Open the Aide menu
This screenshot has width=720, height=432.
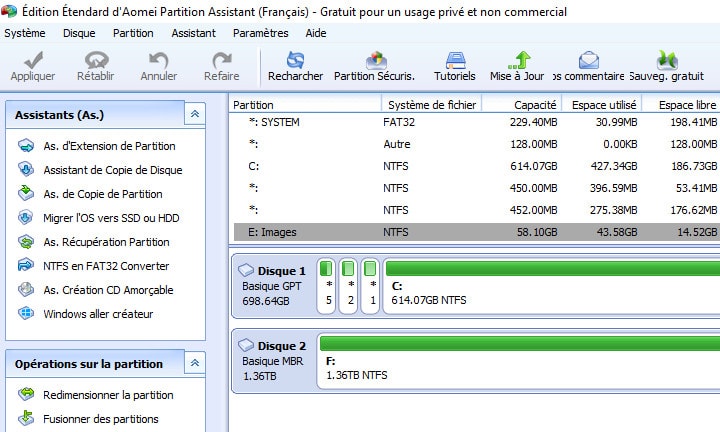point(316,33)
